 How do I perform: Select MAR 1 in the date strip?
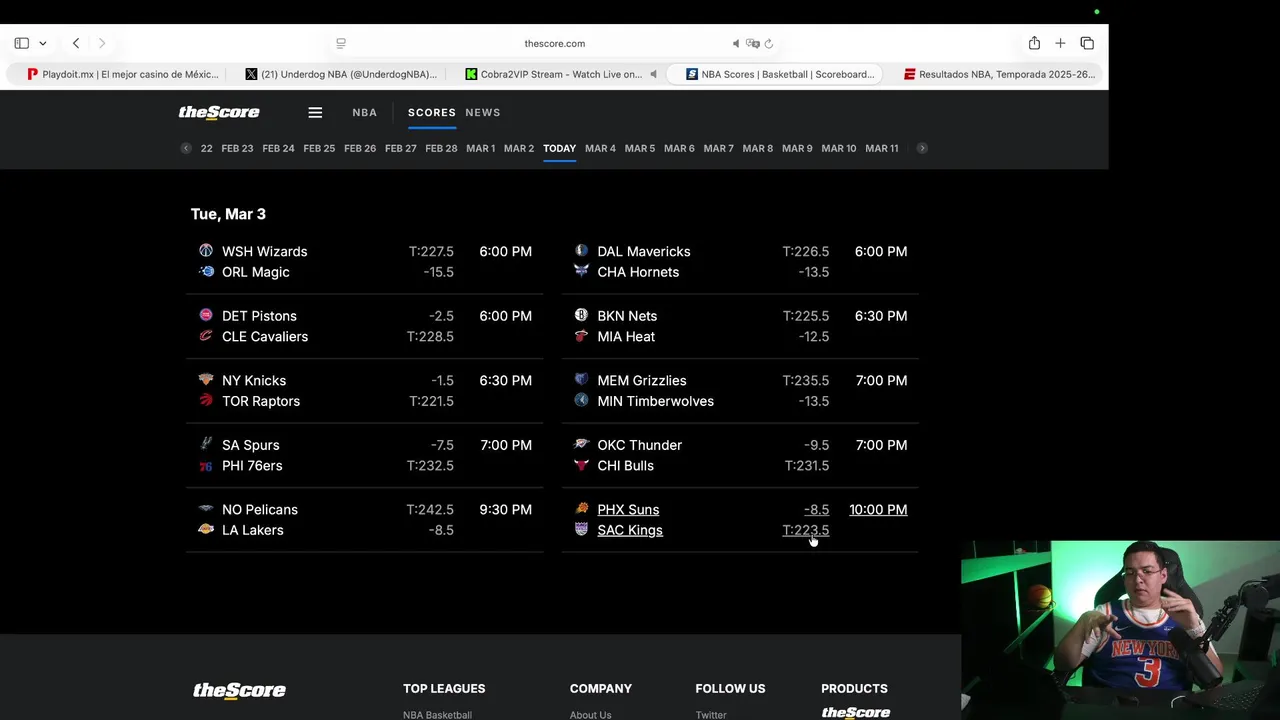(x=480, y=148)
